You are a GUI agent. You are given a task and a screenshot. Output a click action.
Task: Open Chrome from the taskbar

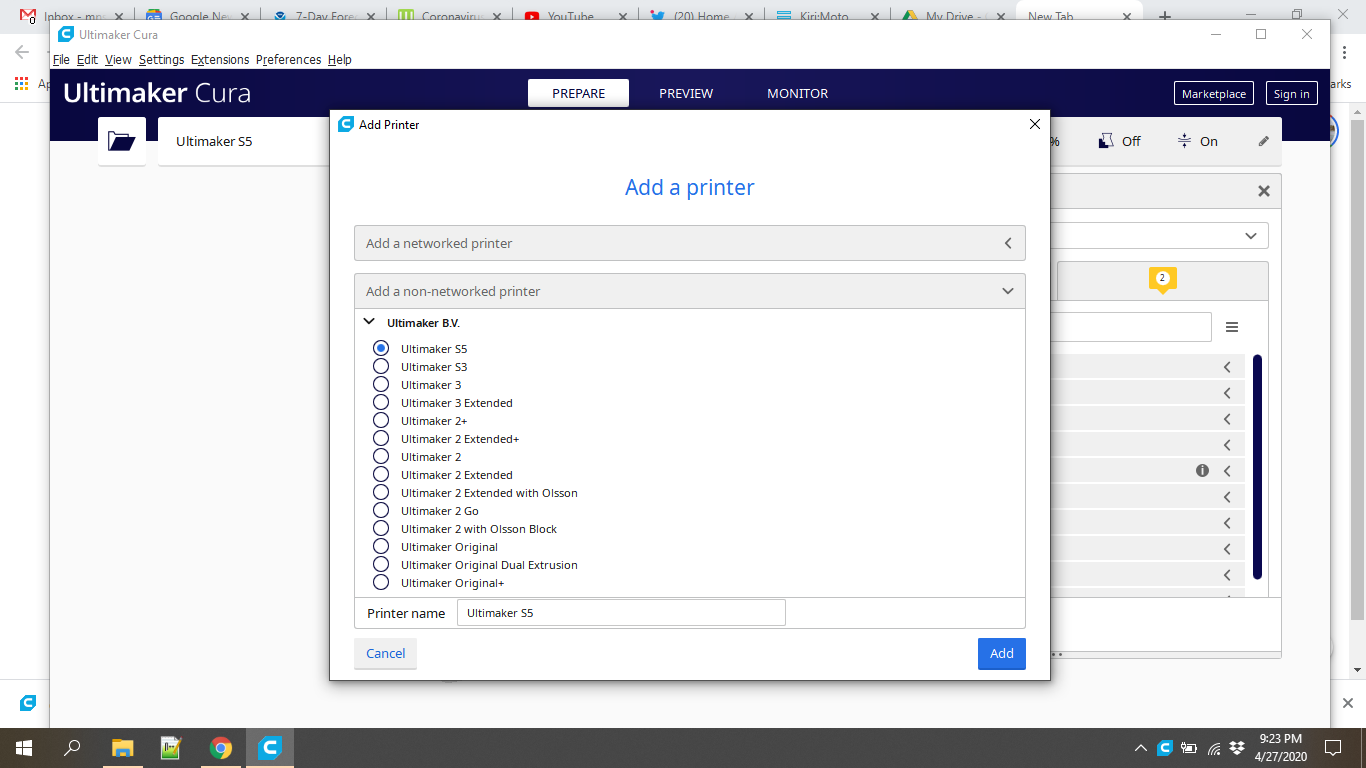(221, 748)
